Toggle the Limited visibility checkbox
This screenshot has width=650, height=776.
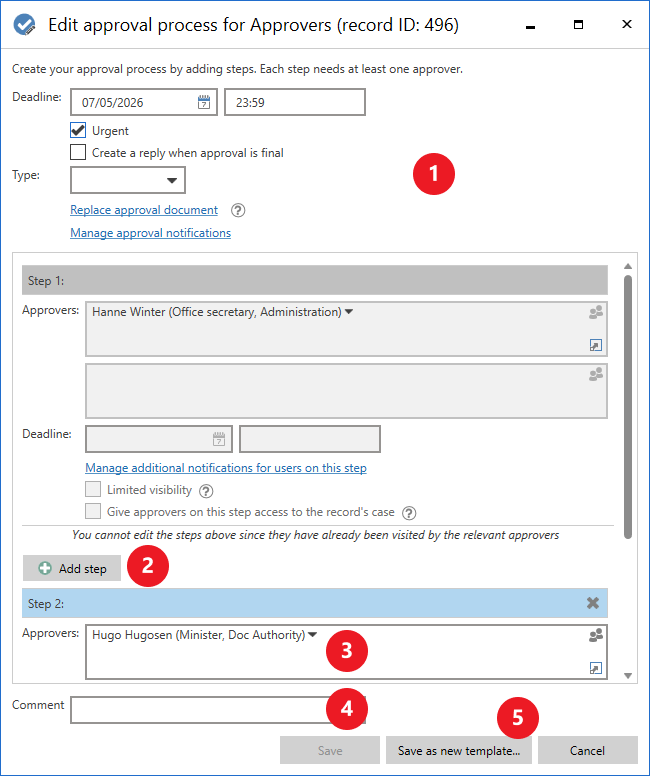pos(93,489)
